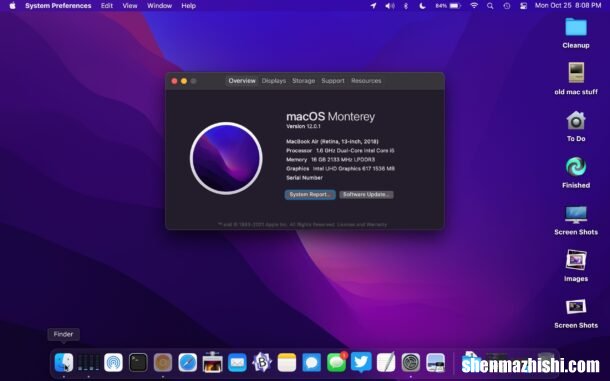Click the Memory info line
The image size is (610, 381).
point(330,160)
